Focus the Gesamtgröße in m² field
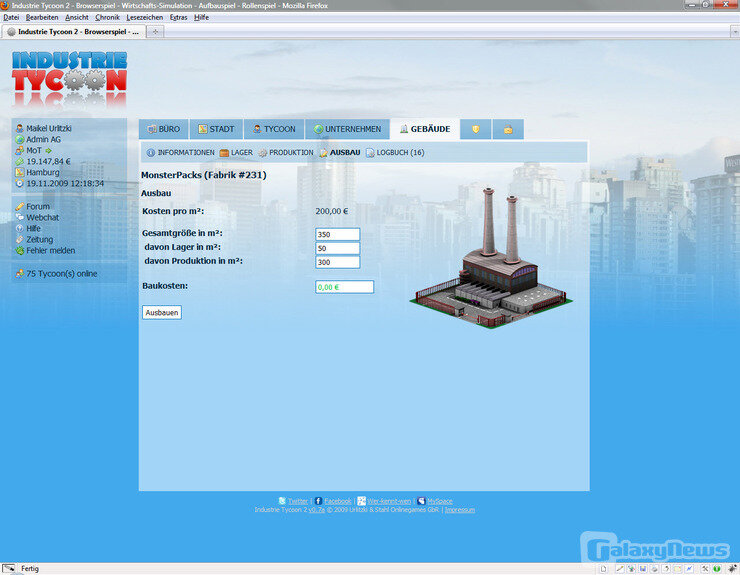 pos(337,234)
